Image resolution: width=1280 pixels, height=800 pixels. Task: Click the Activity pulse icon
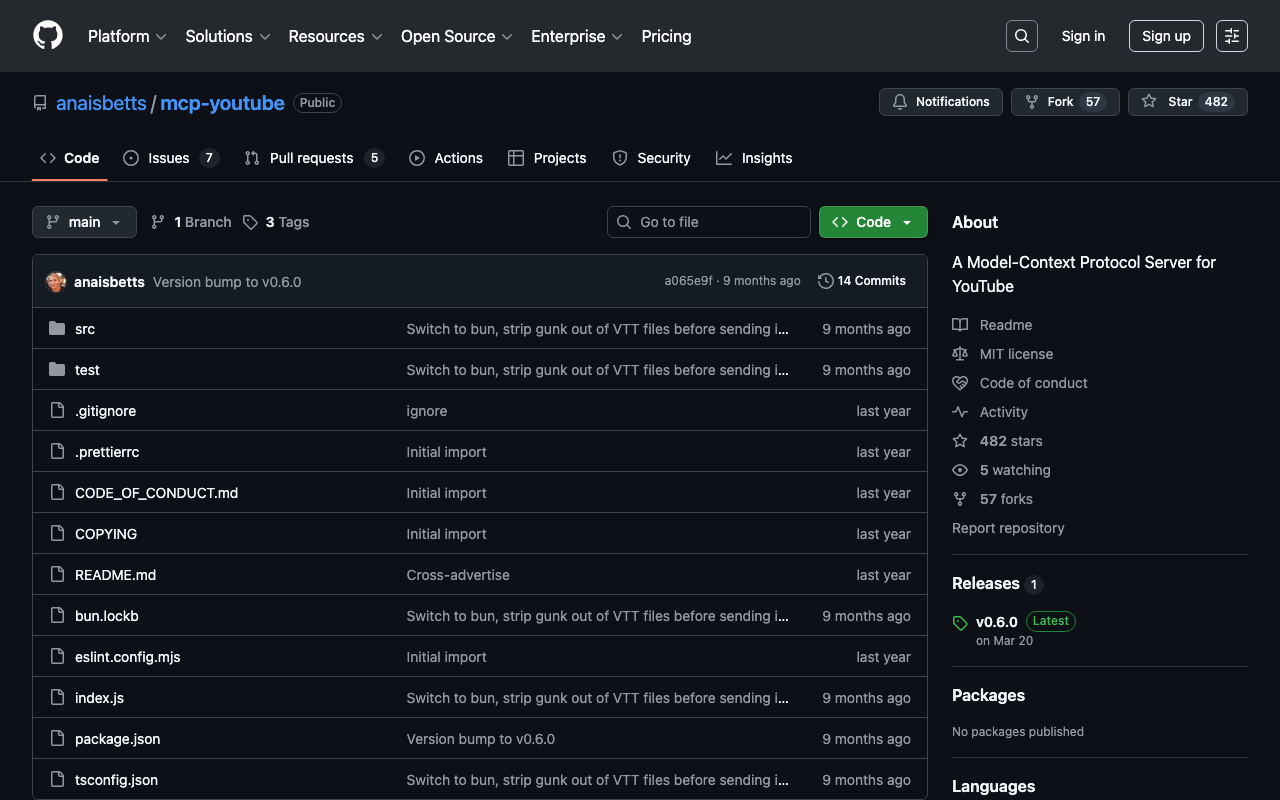[960, 412]
